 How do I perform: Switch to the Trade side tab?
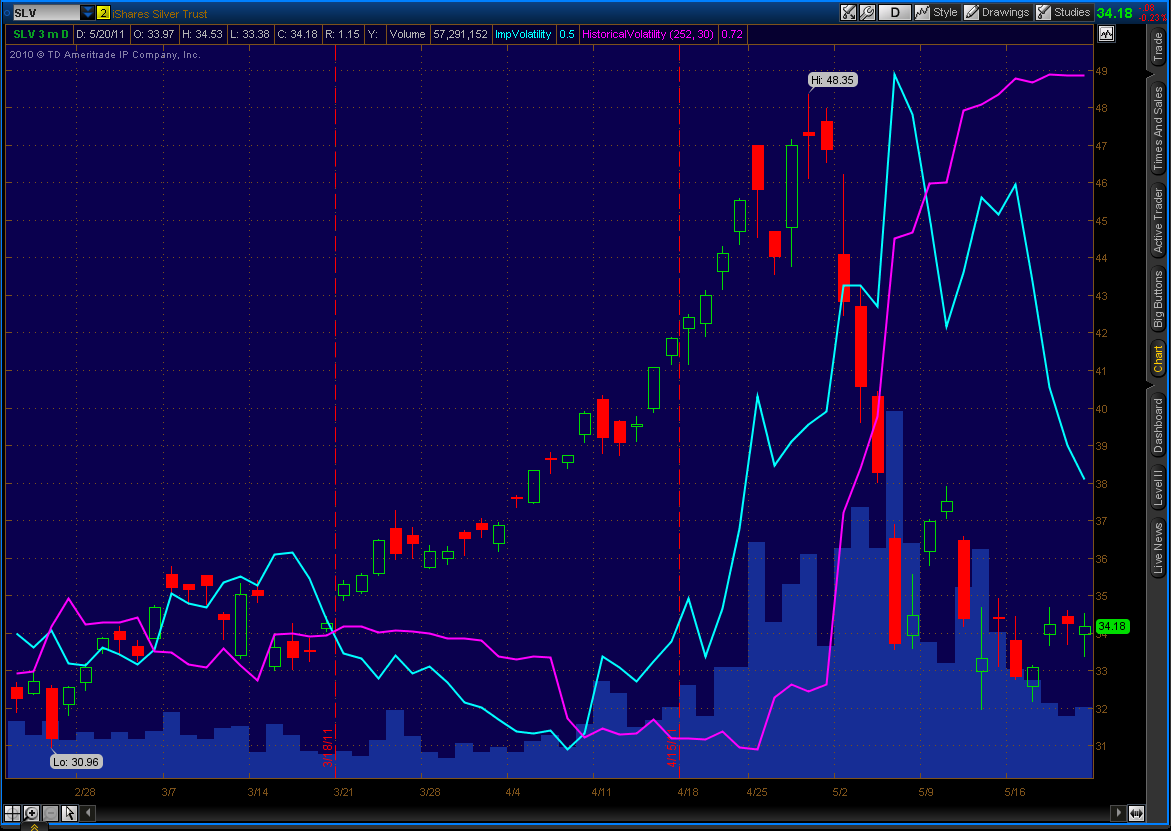pos(1158,47)
